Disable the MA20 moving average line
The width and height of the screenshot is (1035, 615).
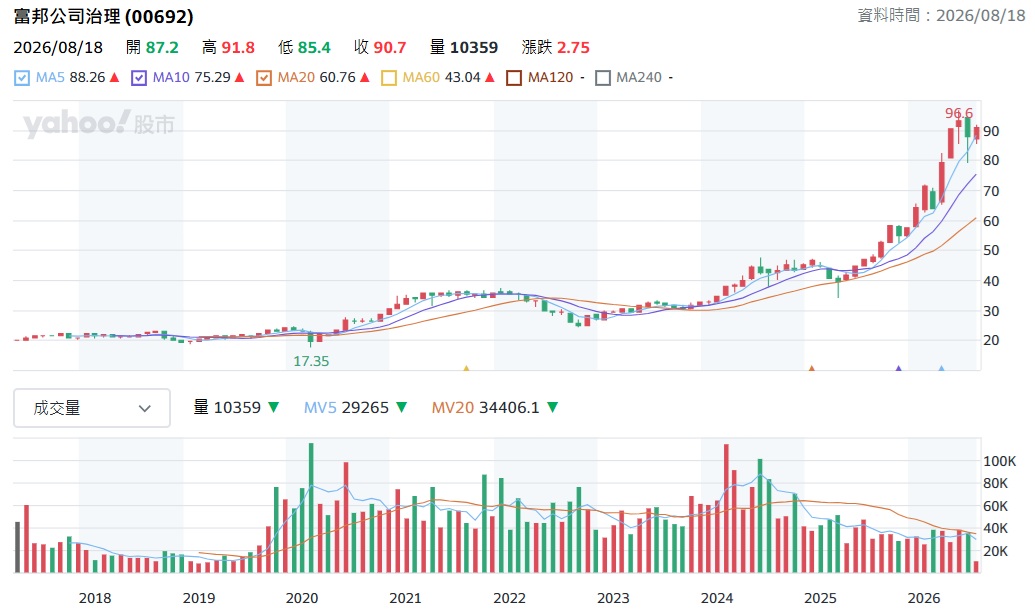[x=263, y=78]
